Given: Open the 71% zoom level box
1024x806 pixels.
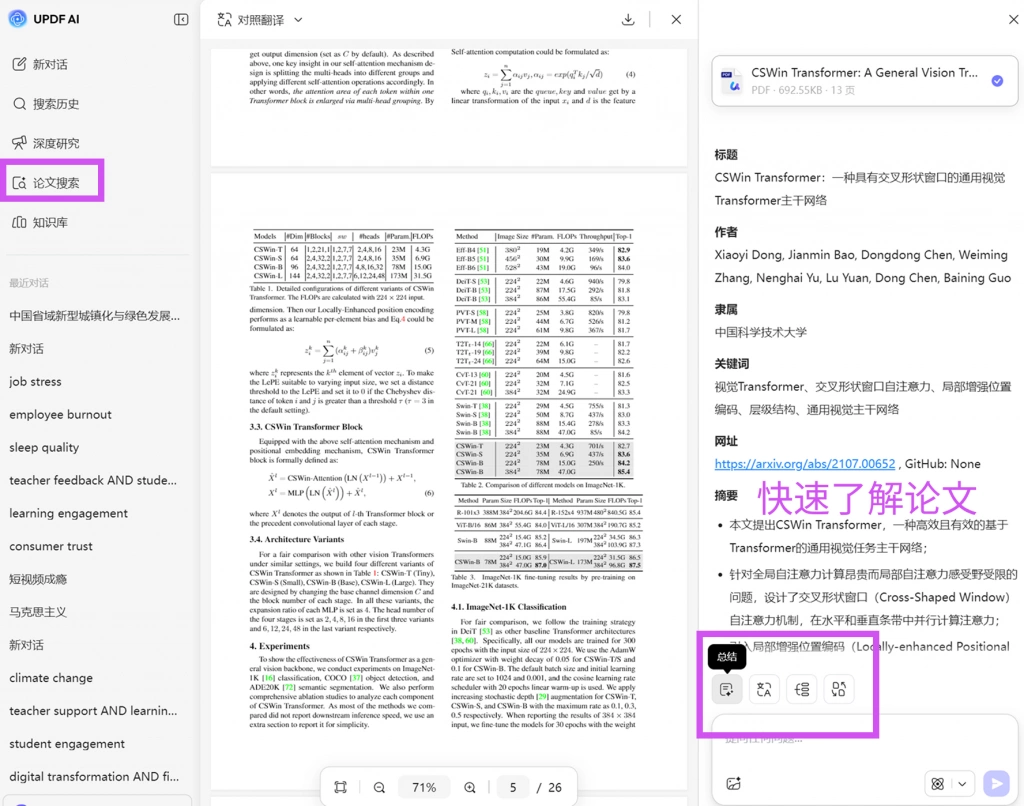Looking at the screenshot, I should click(424, 788).
